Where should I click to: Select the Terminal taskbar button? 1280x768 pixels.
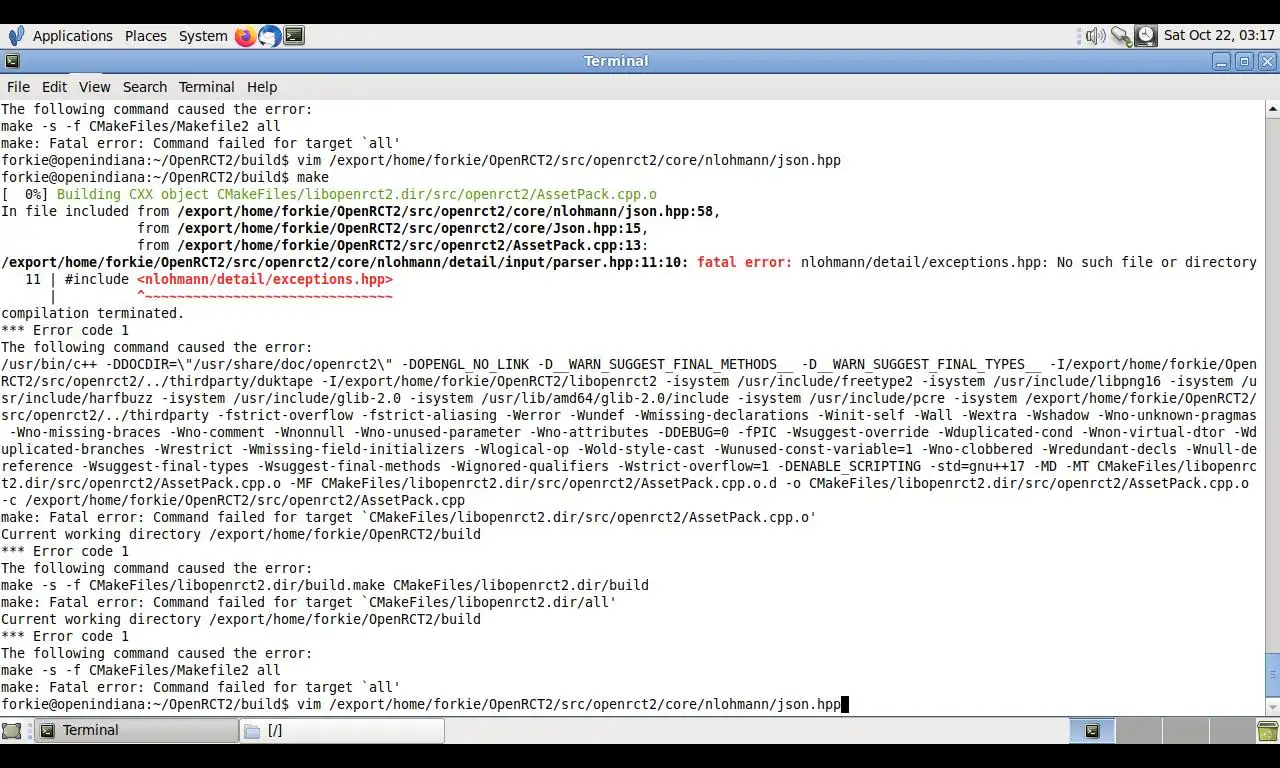pyautogui.click(x=138, y=731)
